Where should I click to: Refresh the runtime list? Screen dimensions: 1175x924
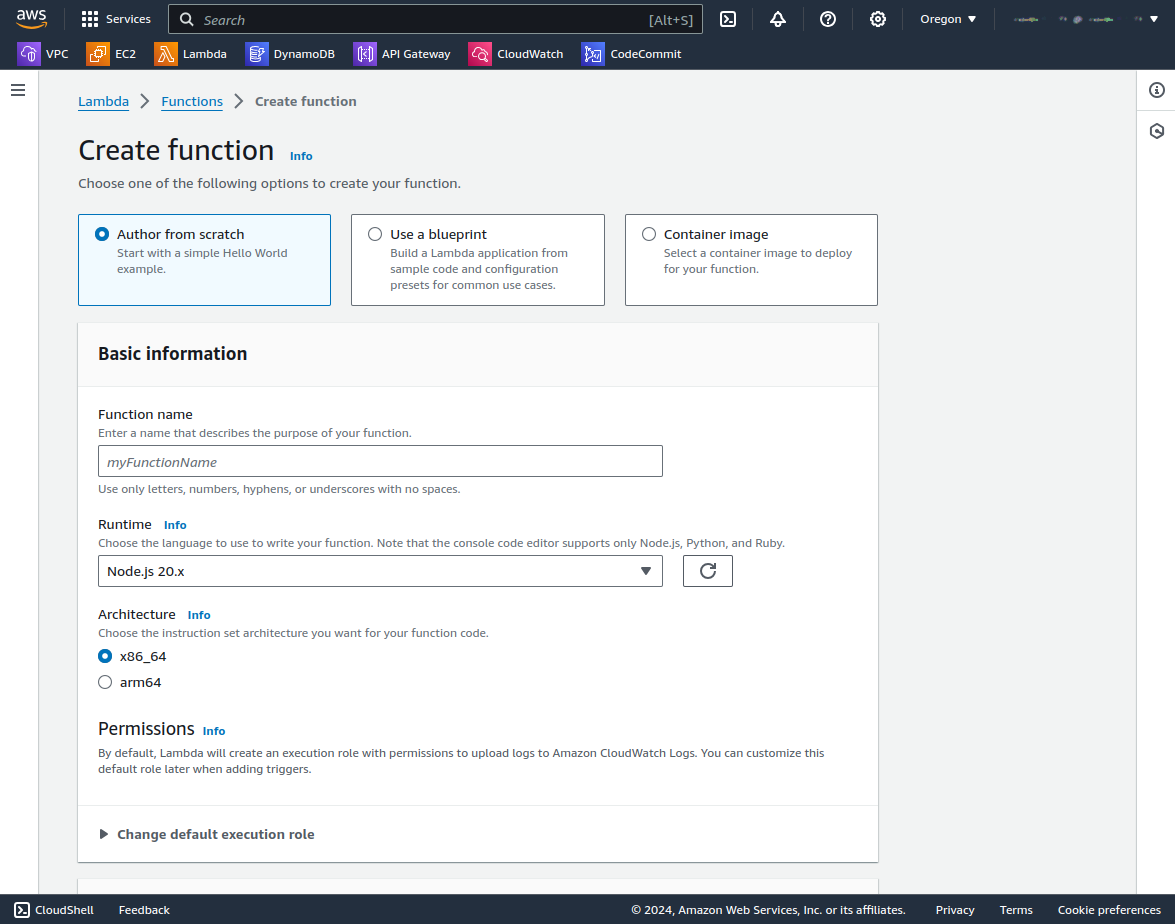coord(707,571)
